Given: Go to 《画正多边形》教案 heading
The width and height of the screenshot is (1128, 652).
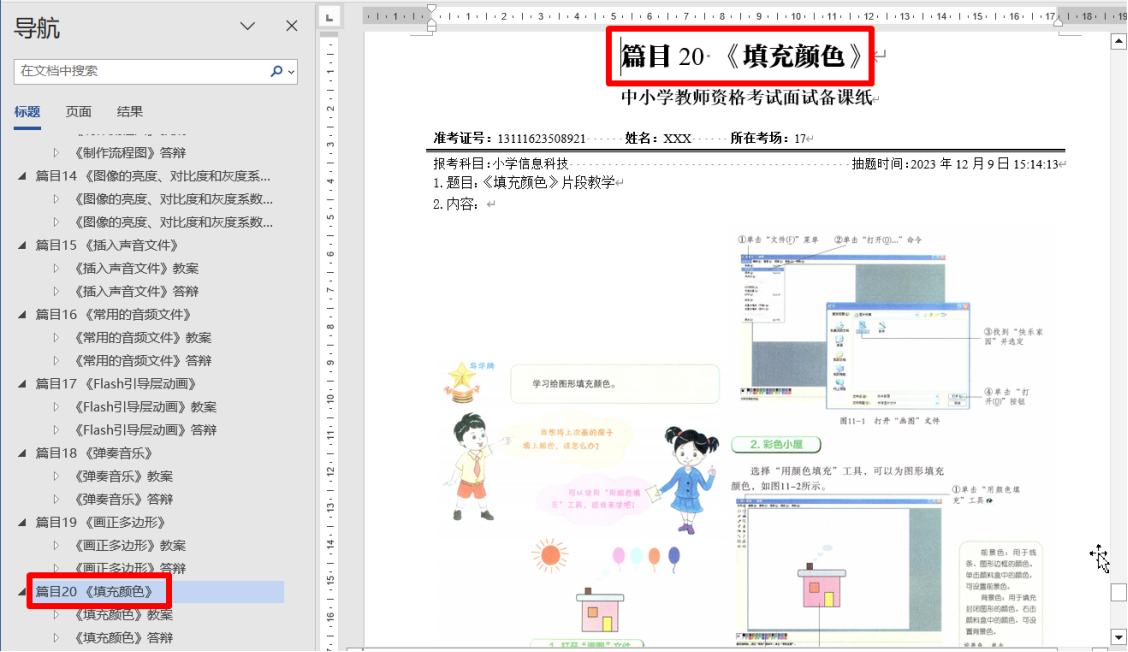Looking at the screenshot, I should click(130, 545).
